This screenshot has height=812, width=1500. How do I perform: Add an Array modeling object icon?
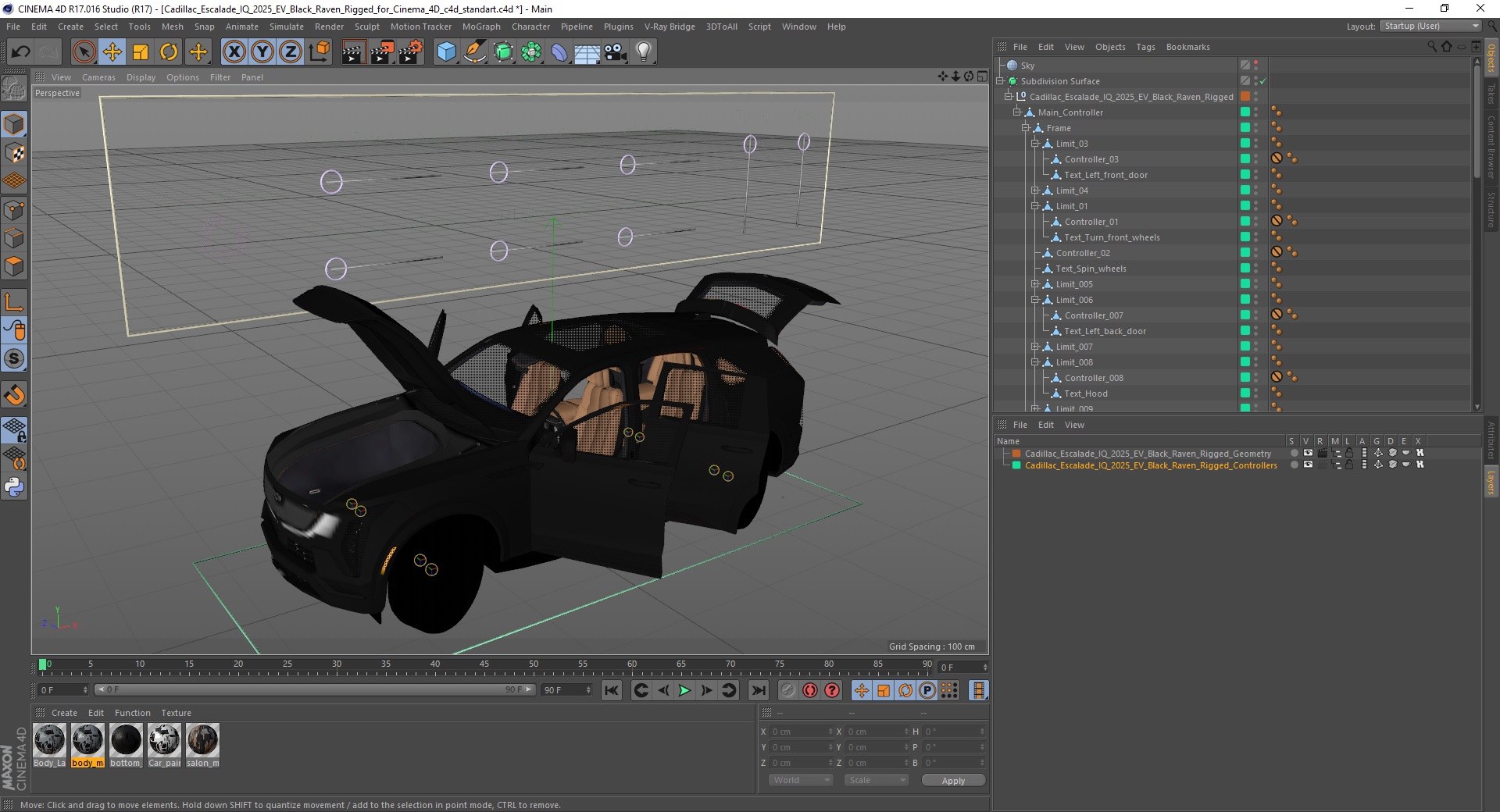click(x=531, y=52)
